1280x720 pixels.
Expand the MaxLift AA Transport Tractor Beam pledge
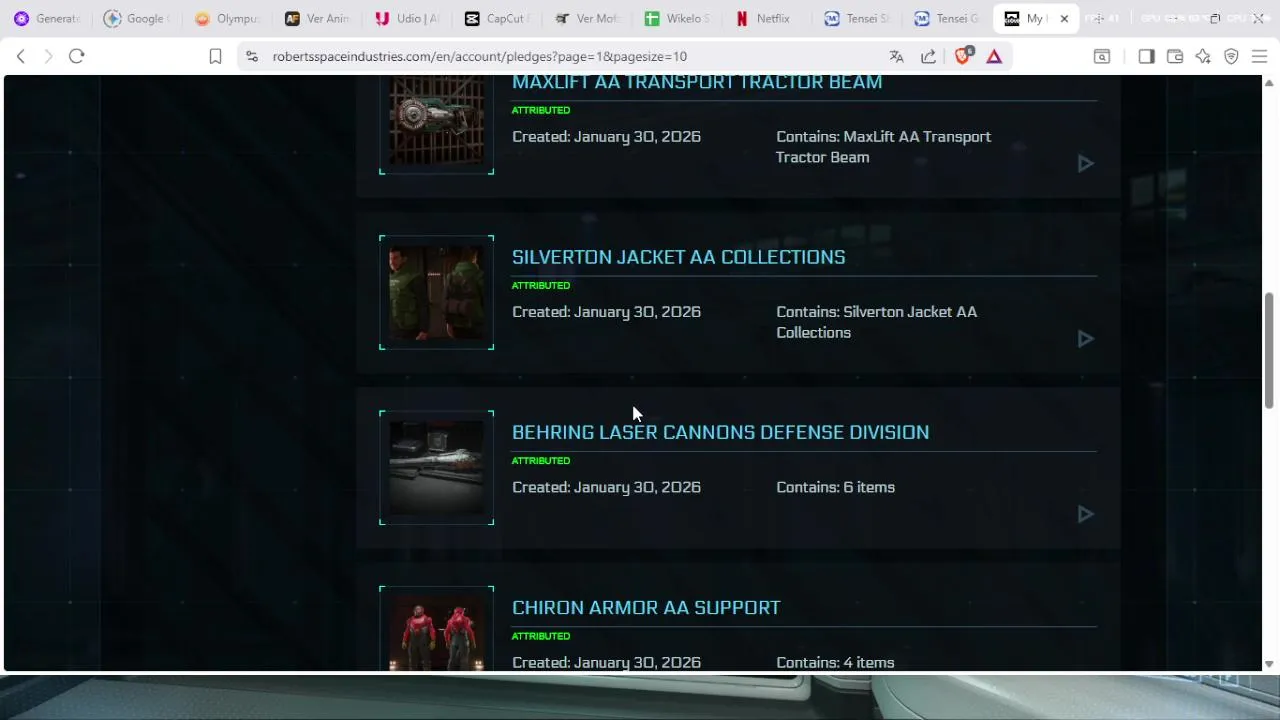click(1085, 163)
